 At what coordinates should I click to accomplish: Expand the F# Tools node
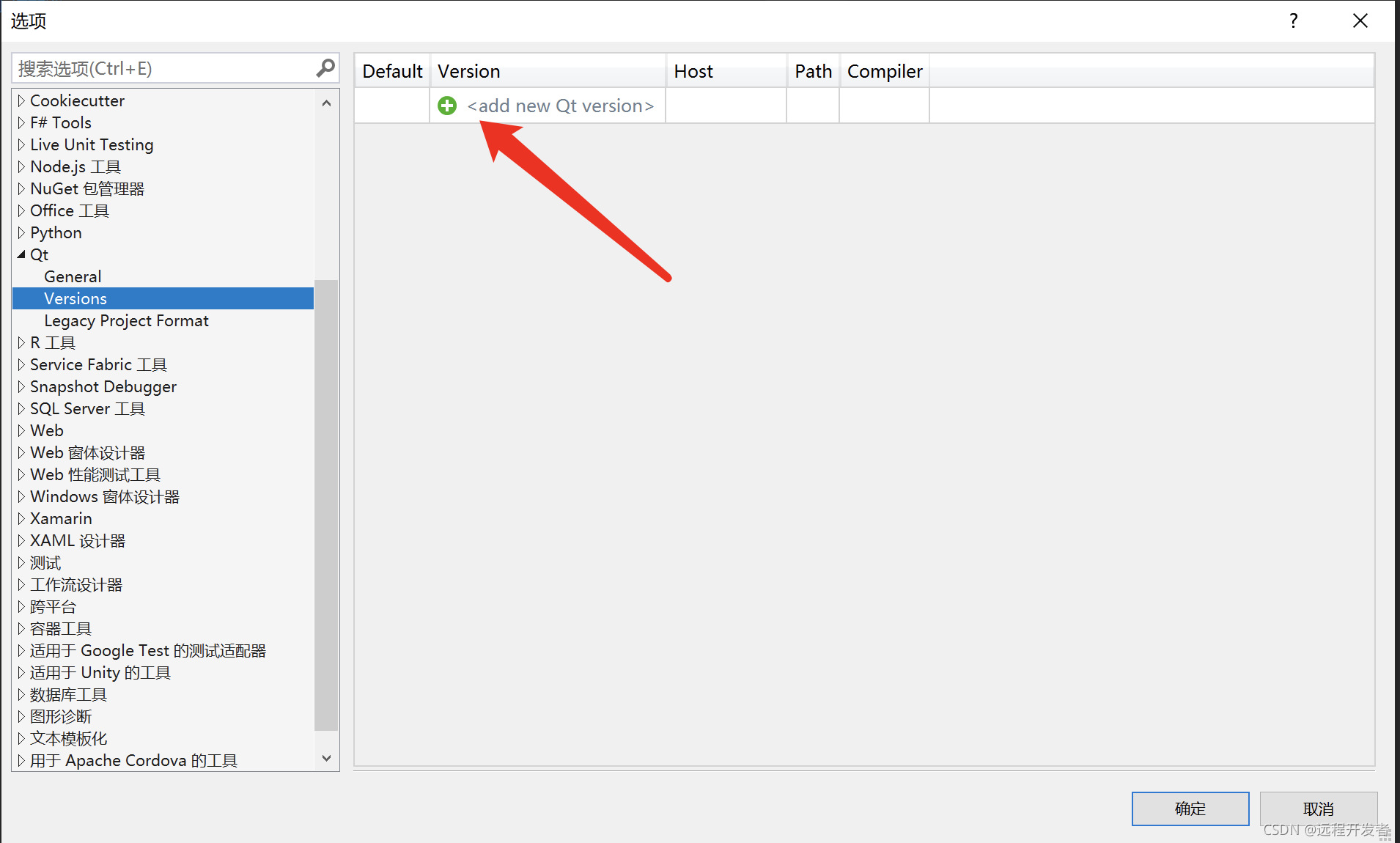tap(21, 122)
